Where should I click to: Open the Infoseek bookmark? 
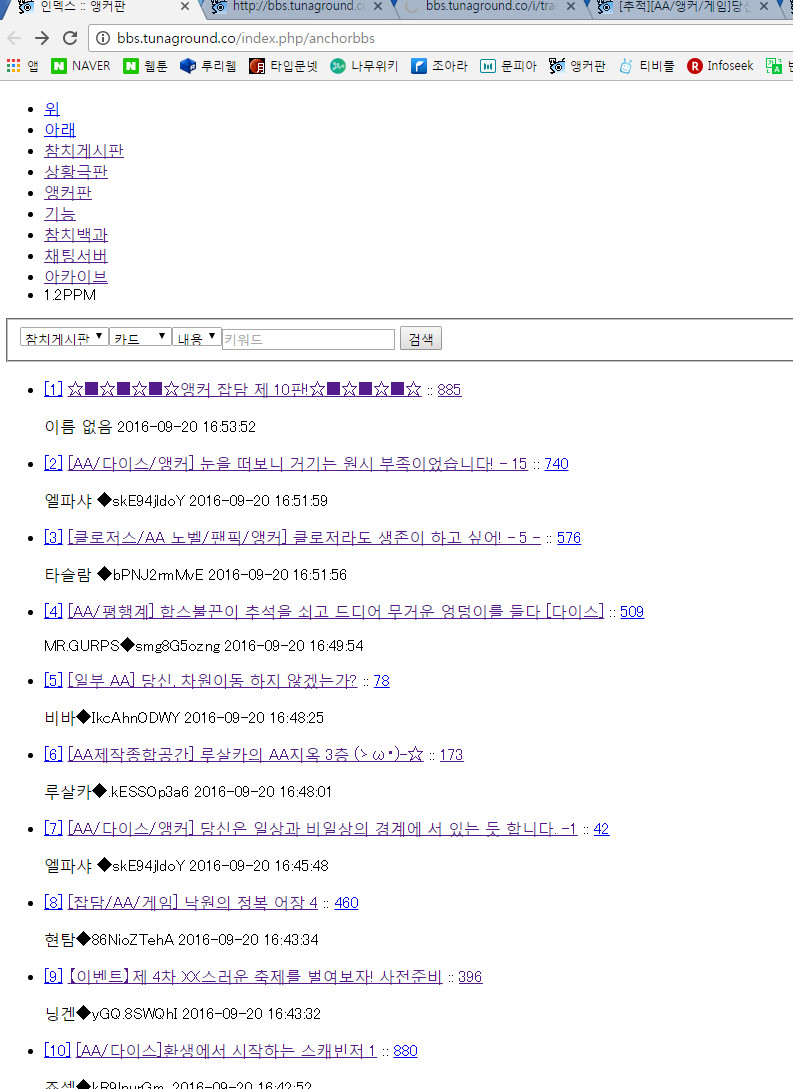tap(720, 66)
